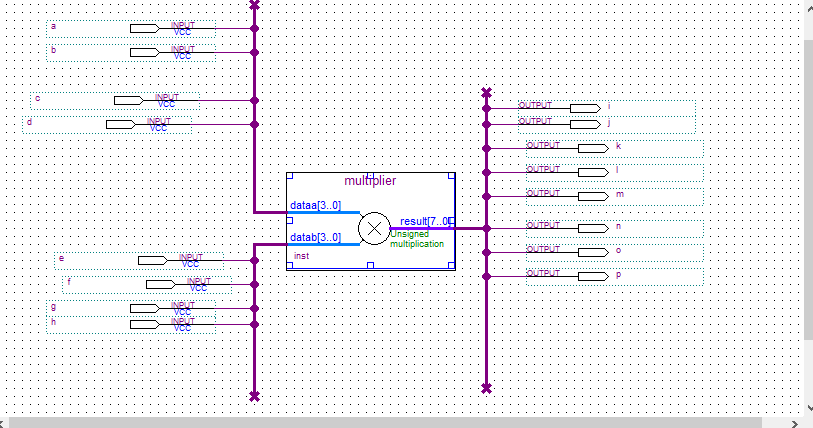The image size is (813, 428).
Task: Select output pin symbol for j
Action: pyautogui.click(x=585, y=125)
